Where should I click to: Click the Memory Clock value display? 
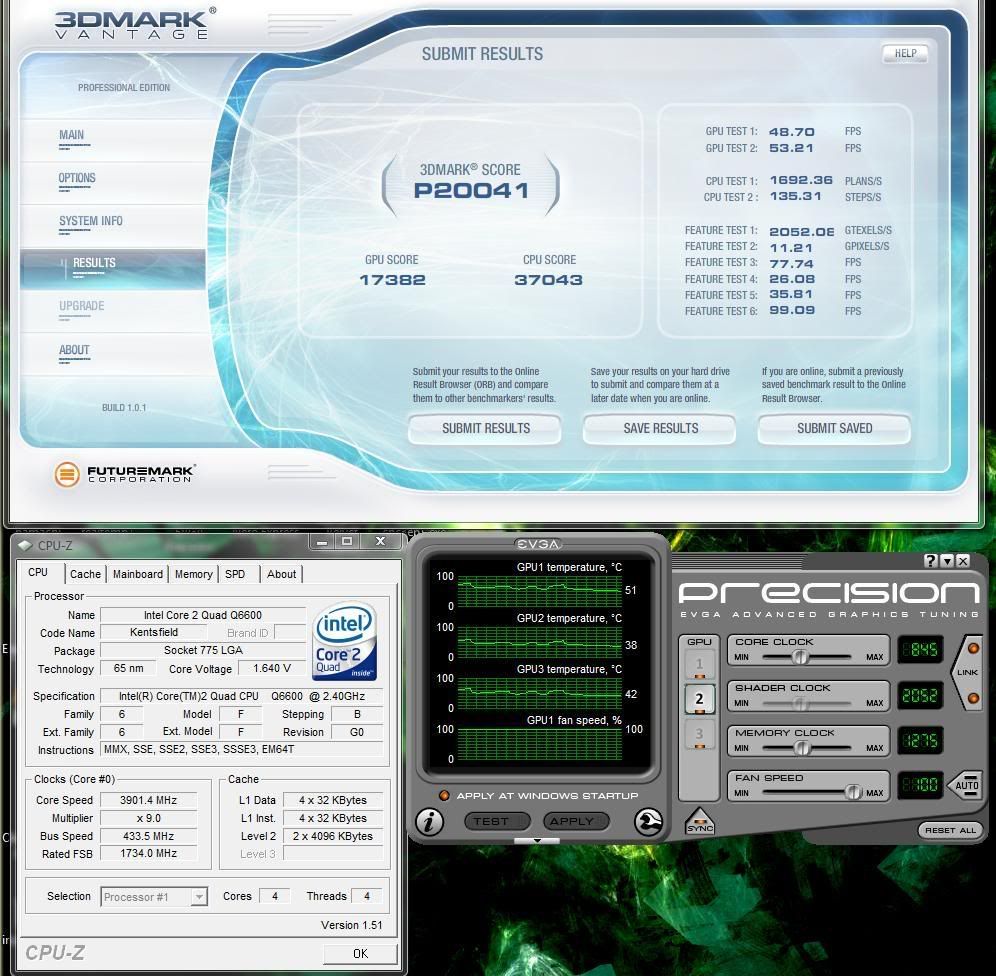pos(920,740)
